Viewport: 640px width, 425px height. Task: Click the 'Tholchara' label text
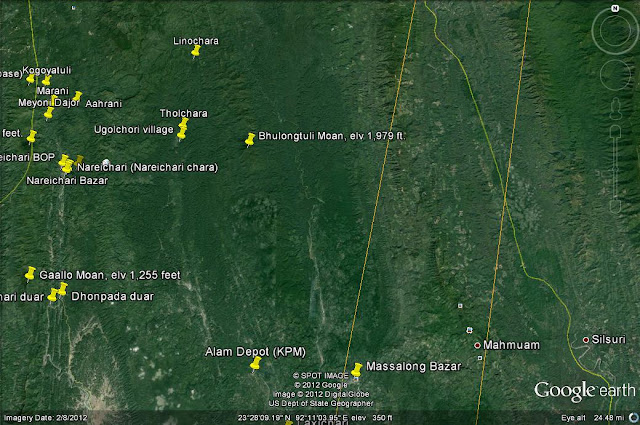click(184, 113)
